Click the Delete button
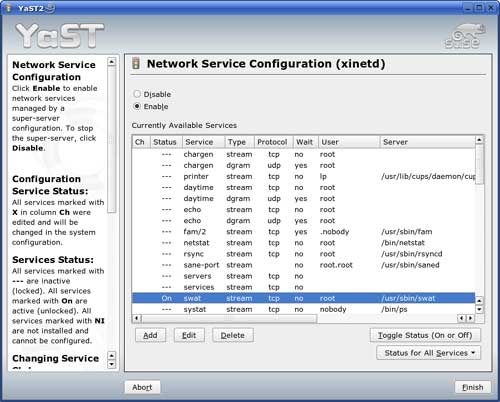 pyautogui.click(x=233, y=335)
